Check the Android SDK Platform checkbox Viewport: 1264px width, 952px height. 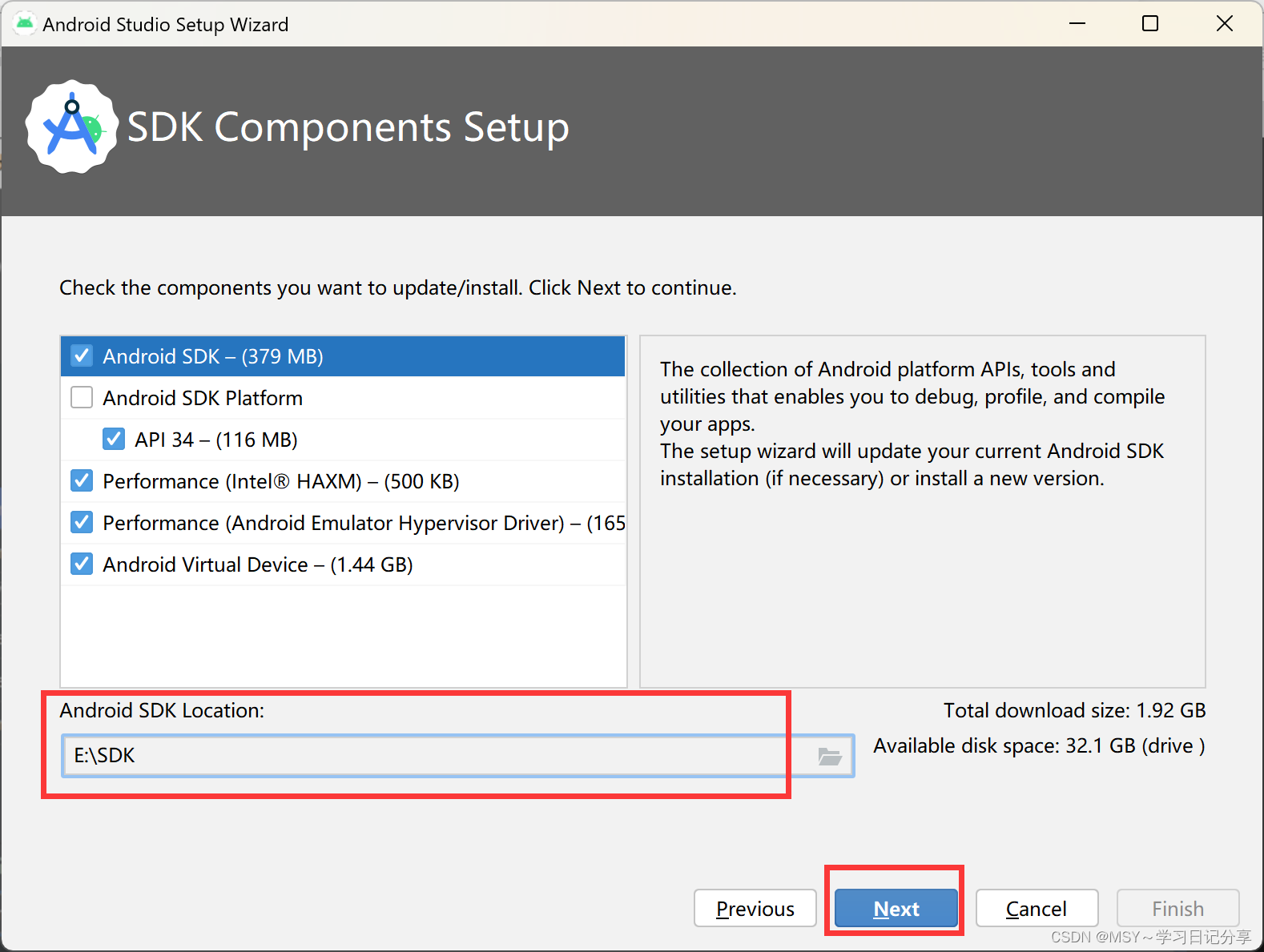[x=82, y=398]
